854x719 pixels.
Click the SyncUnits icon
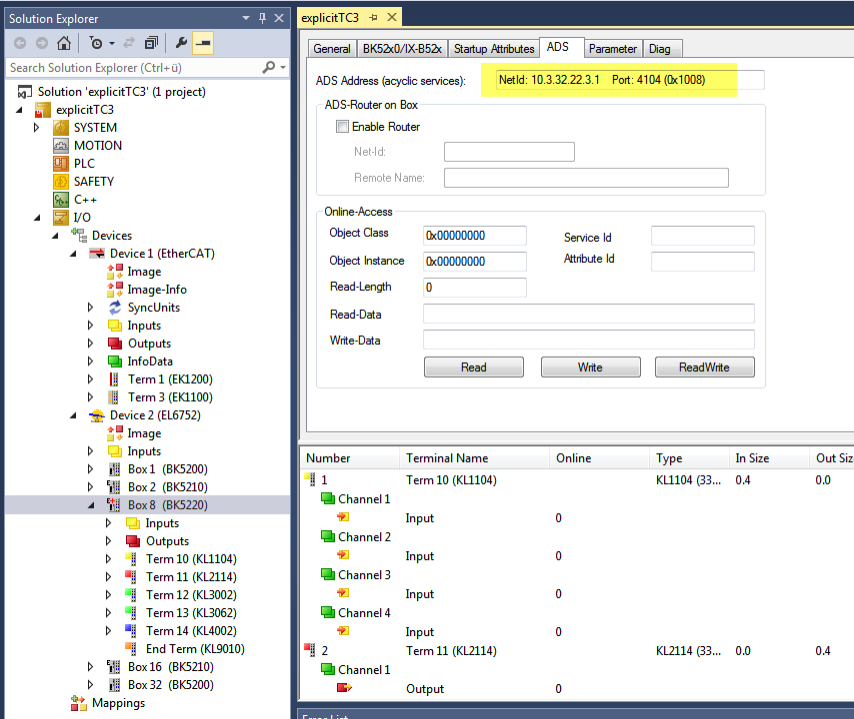114,308
